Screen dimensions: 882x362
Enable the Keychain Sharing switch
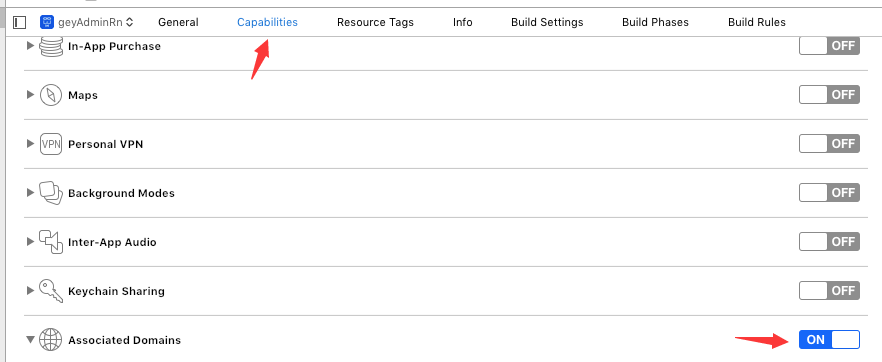[x=829, y=291]
